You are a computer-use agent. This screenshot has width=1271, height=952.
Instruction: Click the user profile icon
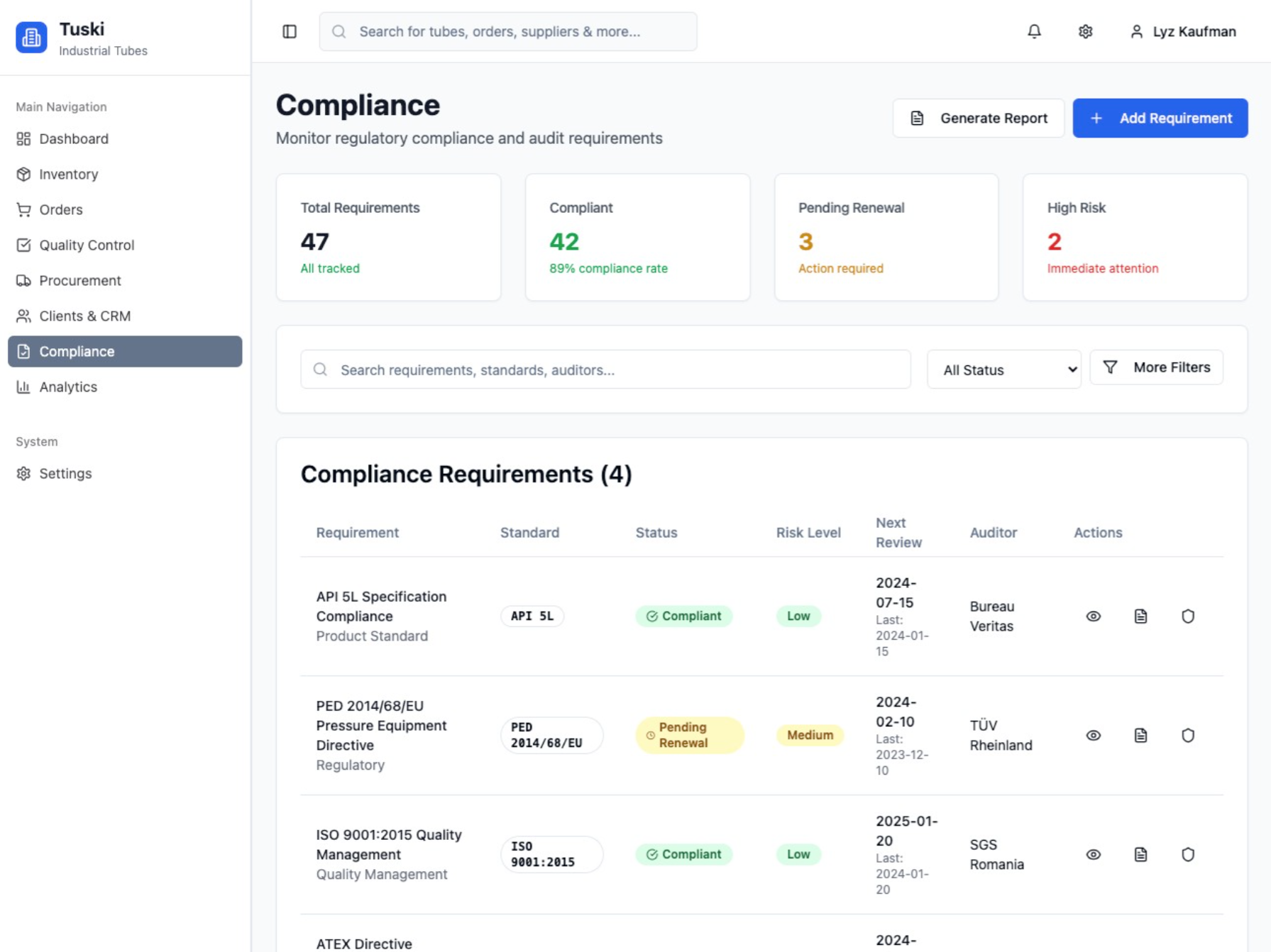pos(1136,31)
